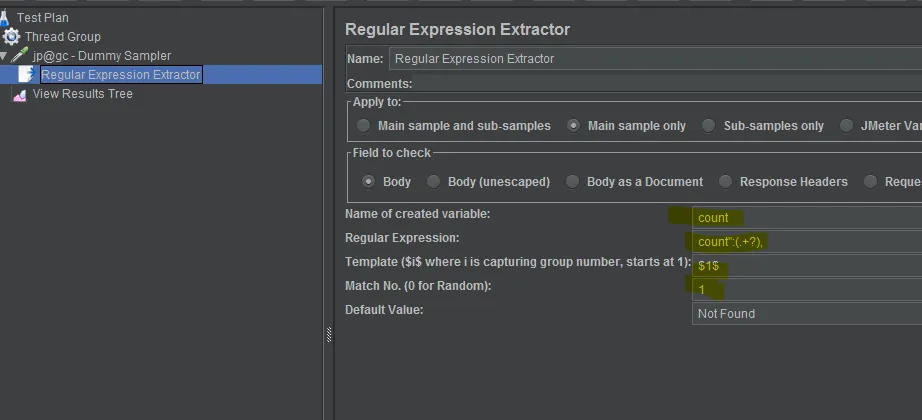
Task: Click the View Results Tree icon
Action: pyautogui.click(x=20, y=94)
